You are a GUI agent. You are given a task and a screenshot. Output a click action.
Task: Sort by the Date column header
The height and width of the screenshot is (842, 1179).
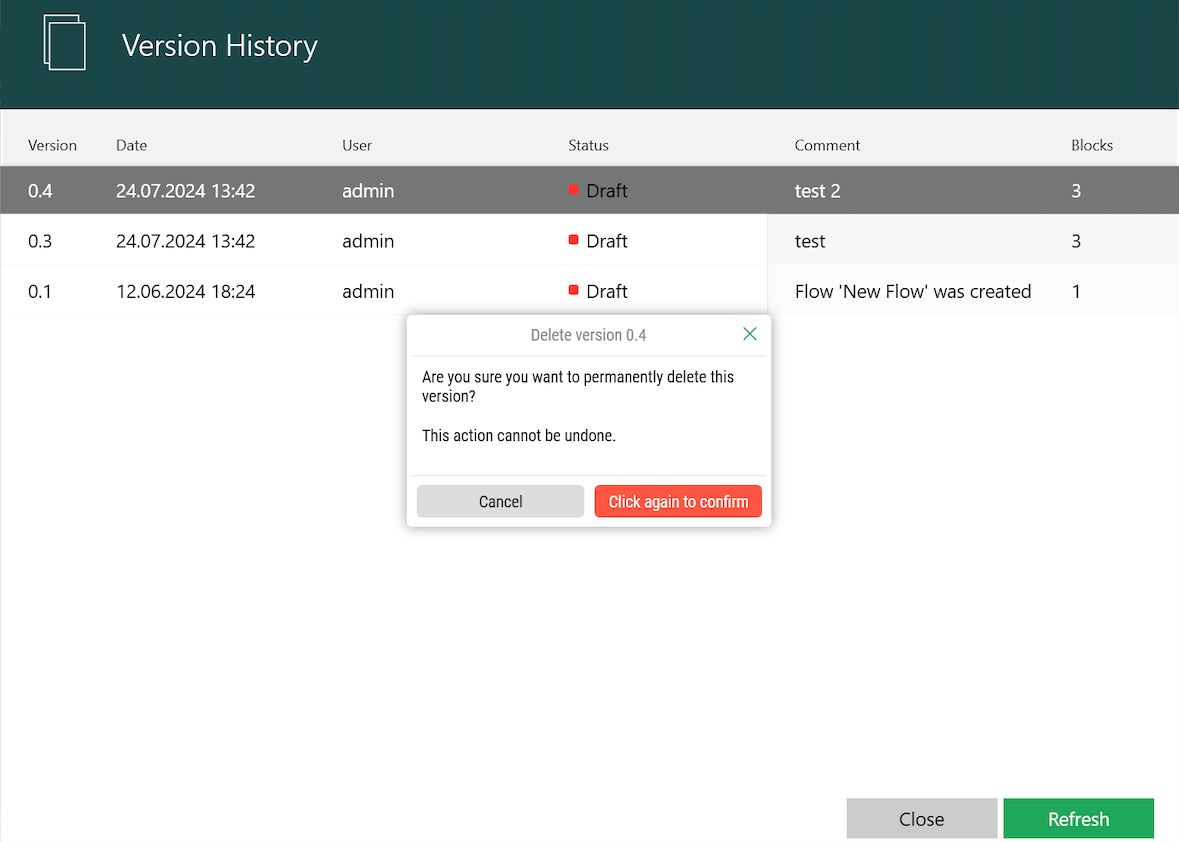tap(132, 145)
